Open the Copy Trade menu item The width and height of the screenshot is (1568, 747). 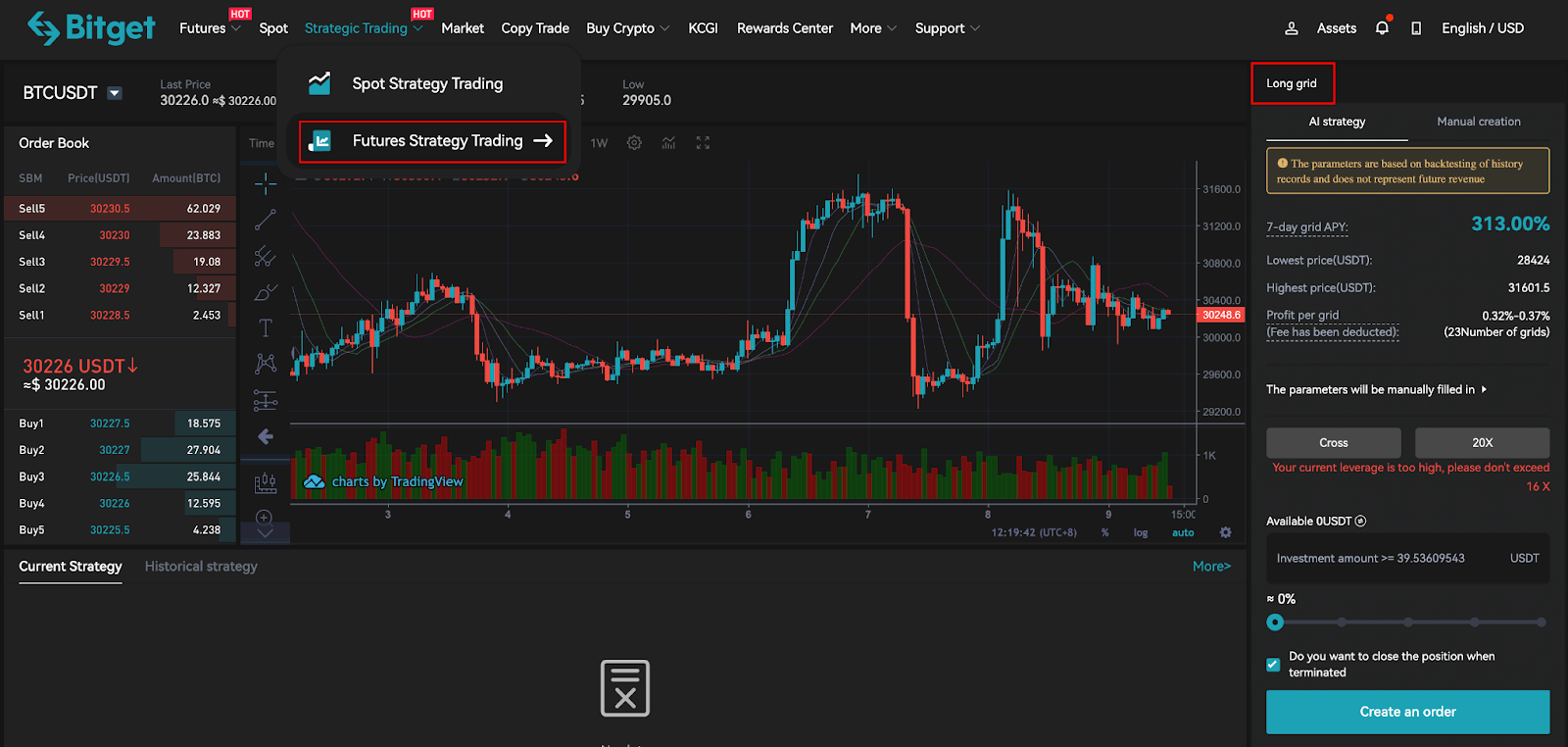click(x=535, y=28)
